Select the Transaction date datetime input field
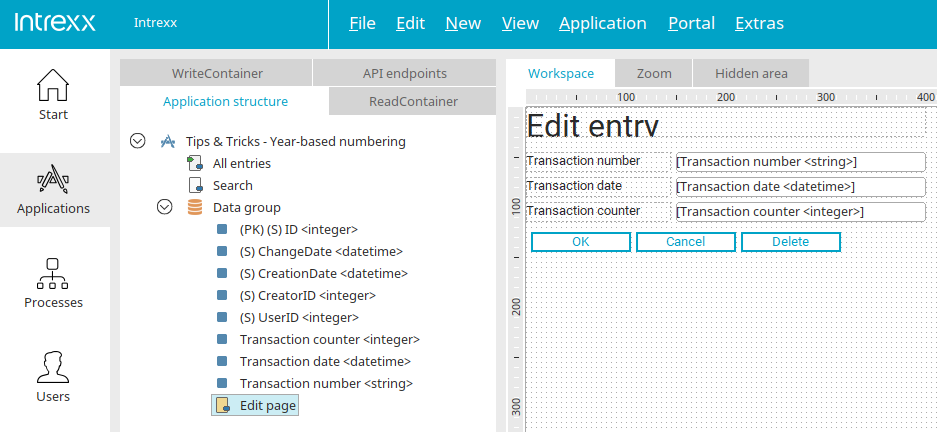 [801, 187]
